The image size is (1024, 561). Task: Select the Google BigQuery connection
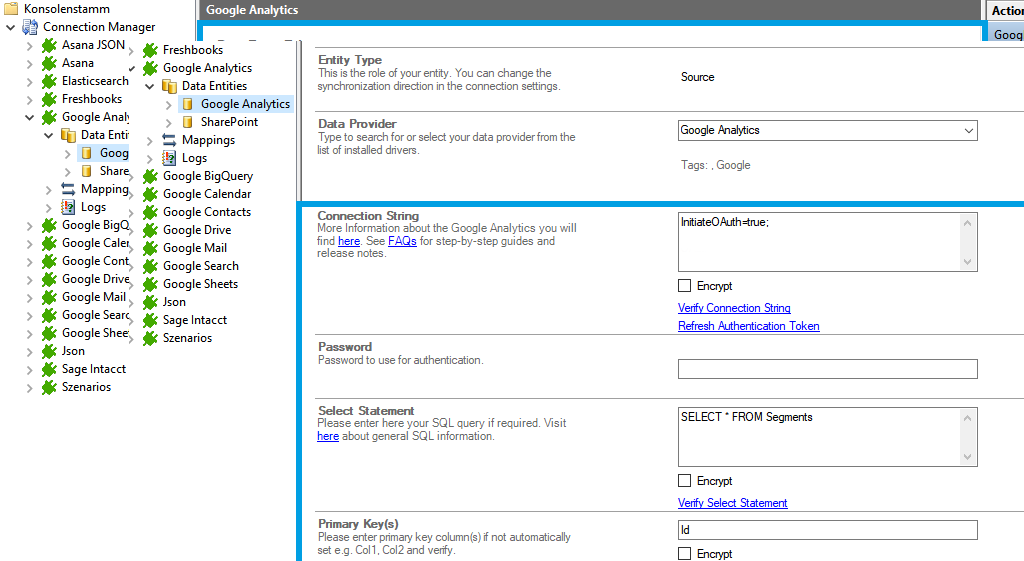[x=208, y=176]
